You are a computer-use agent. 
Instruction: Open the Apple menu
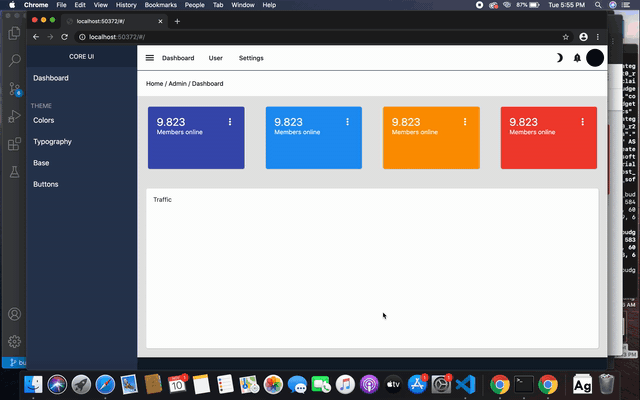click(12, 5)
